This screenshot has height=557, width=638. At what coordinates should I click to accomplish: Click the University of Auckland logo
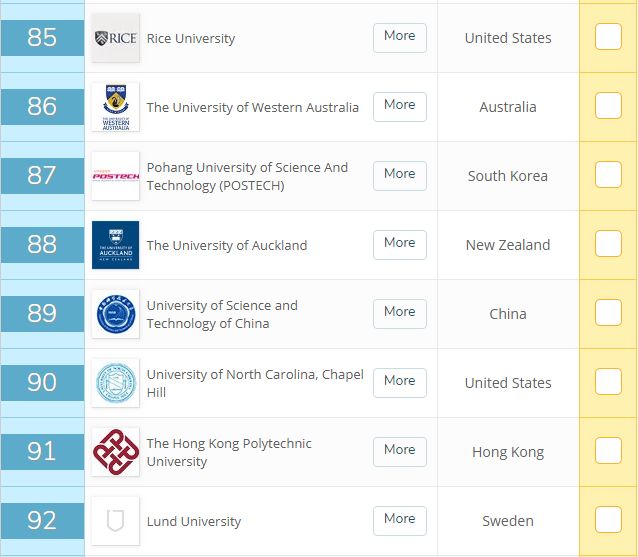pyautogui.click(x=115, y=245)
